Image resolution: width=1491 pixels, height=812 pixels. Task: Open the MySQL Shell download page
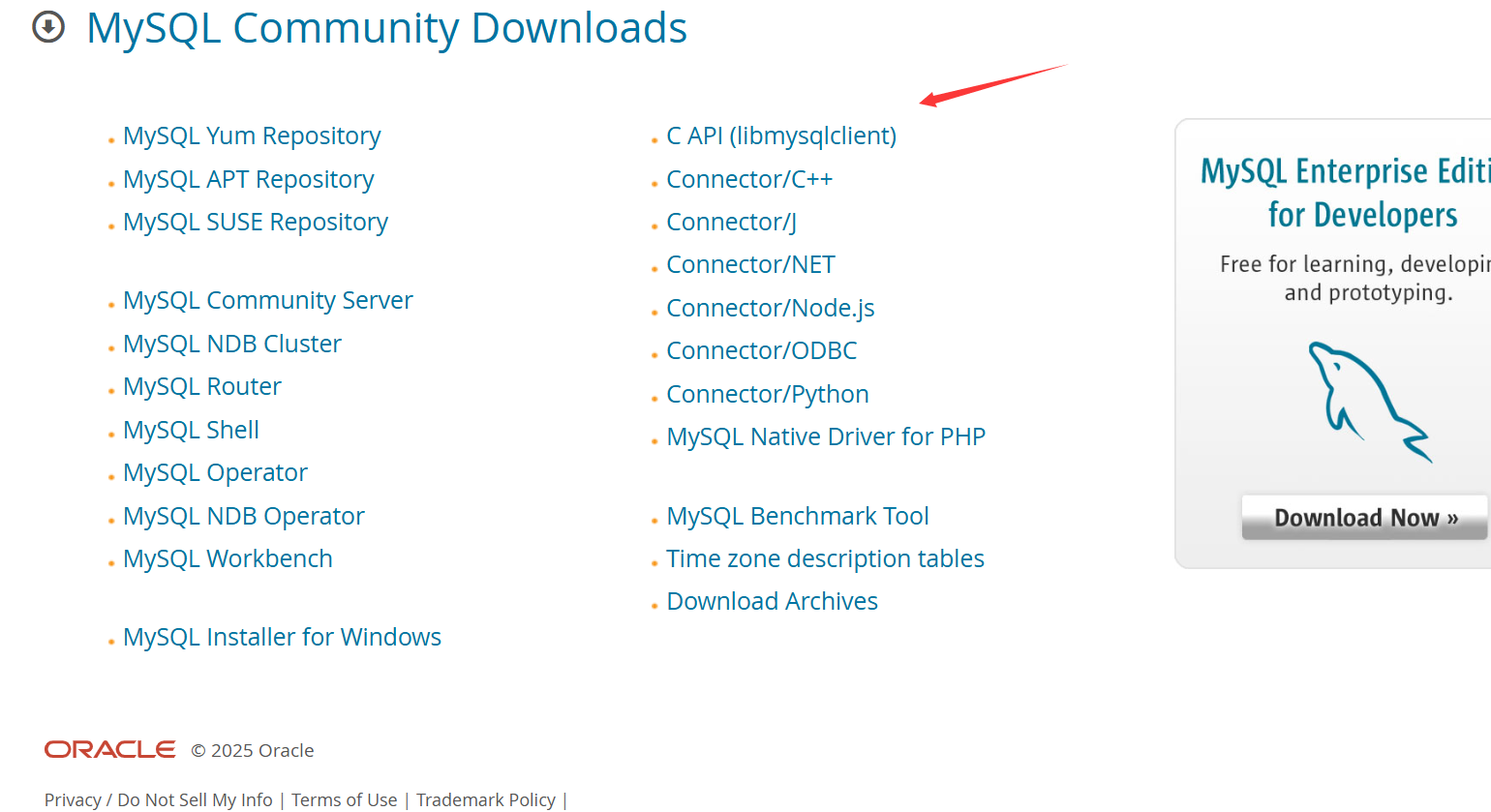point(191,430)
